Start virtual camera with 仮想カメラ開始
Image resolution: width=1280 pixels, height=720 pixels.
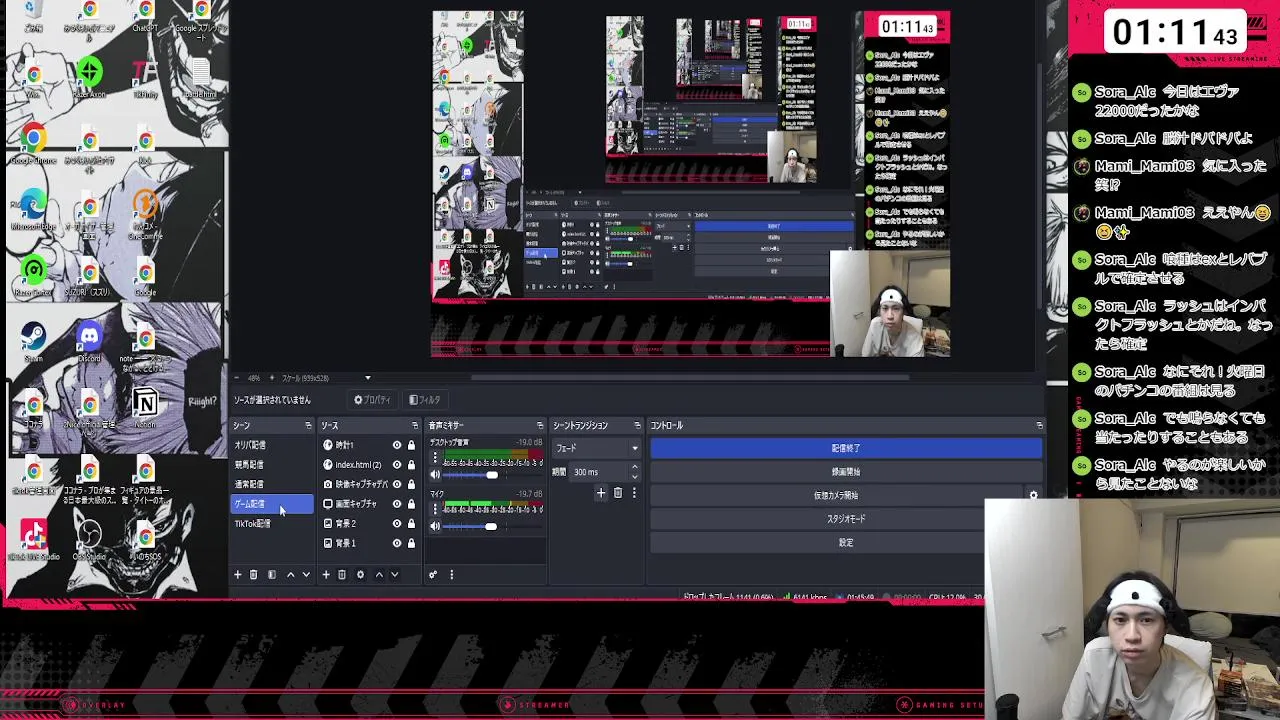(836, 495)
